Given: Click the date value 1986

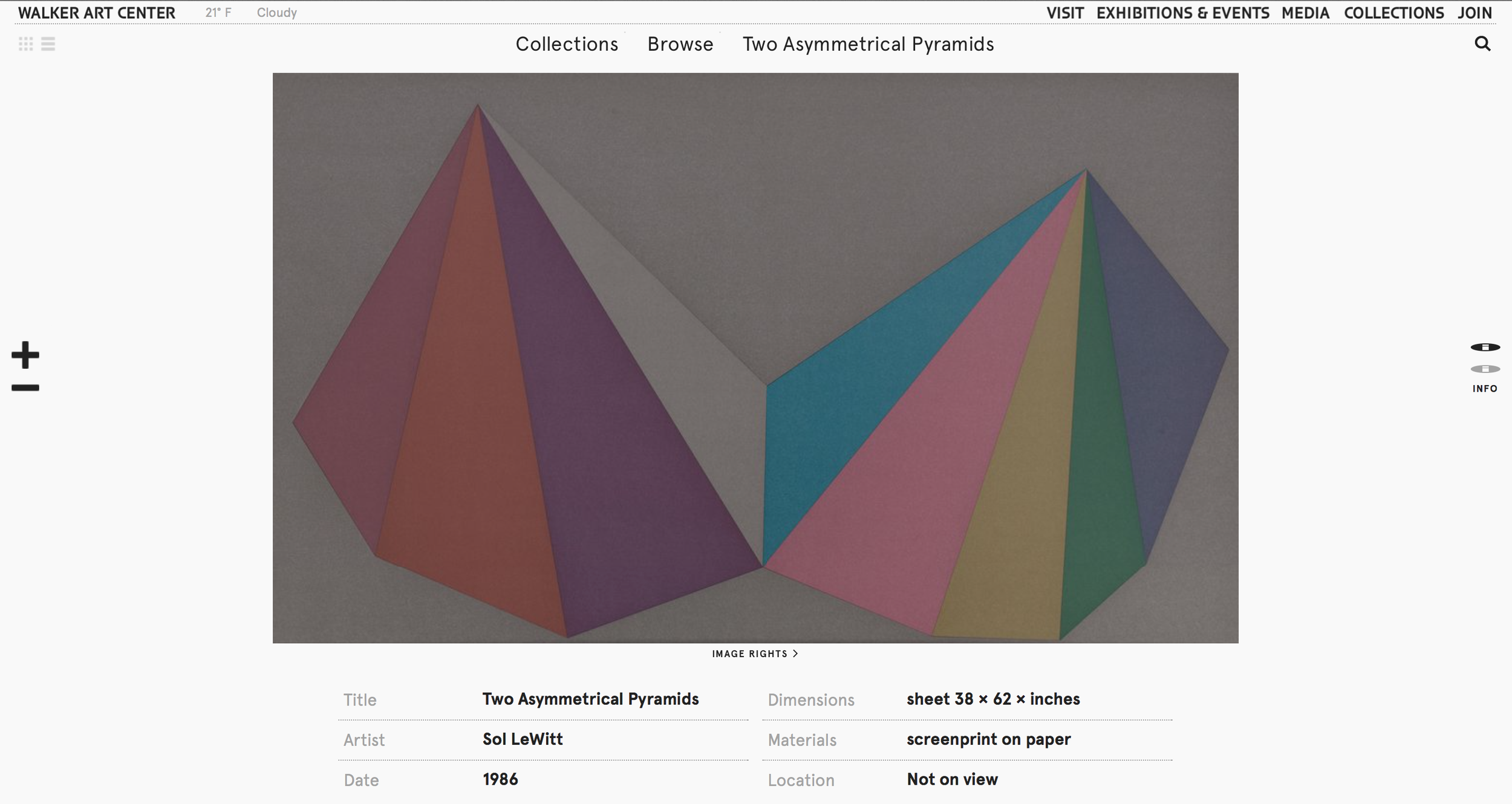Looking at the screenshot, I should [x=500, y=779].
